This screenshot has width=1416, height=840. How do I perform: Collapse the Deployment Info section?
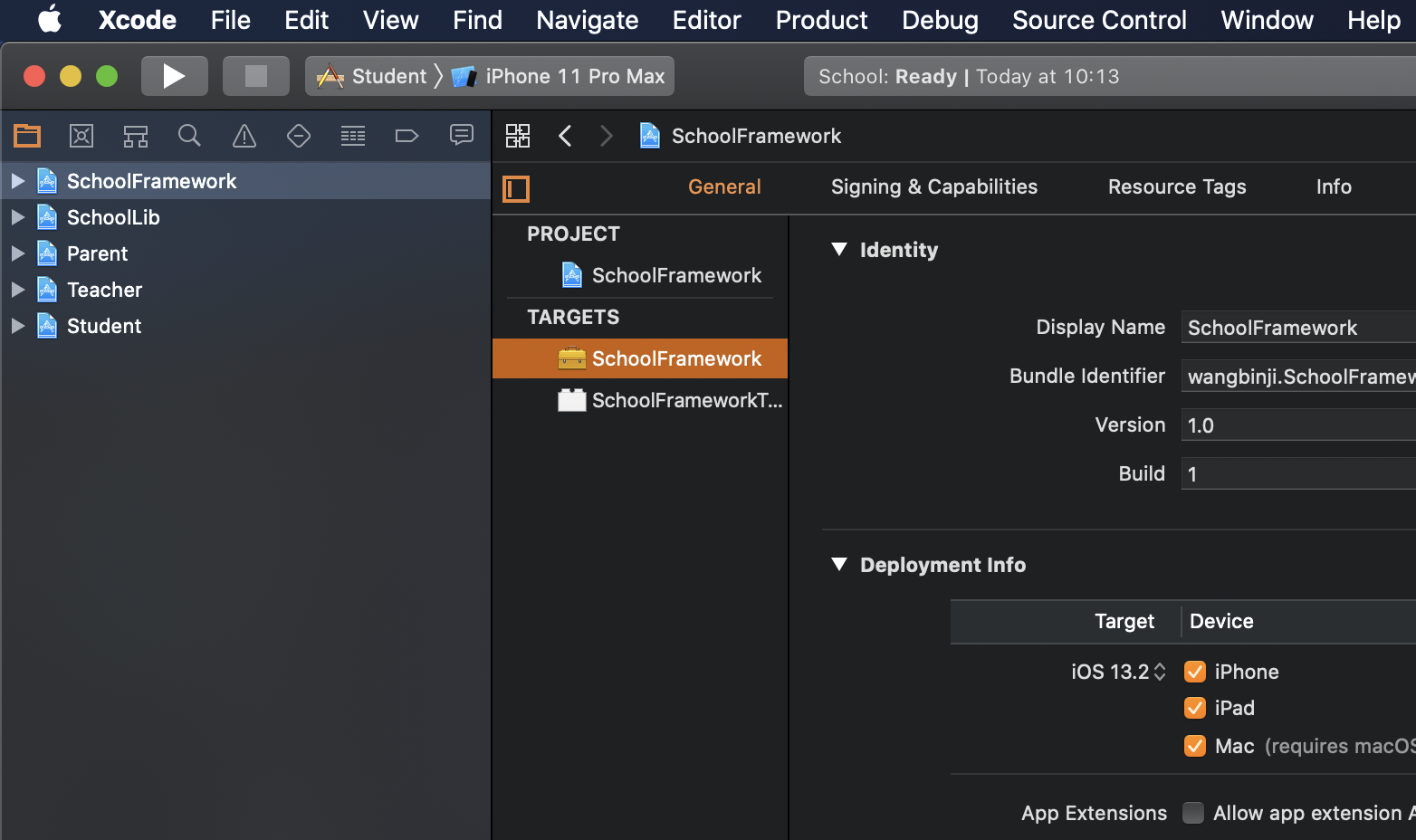tap(839, 565)
